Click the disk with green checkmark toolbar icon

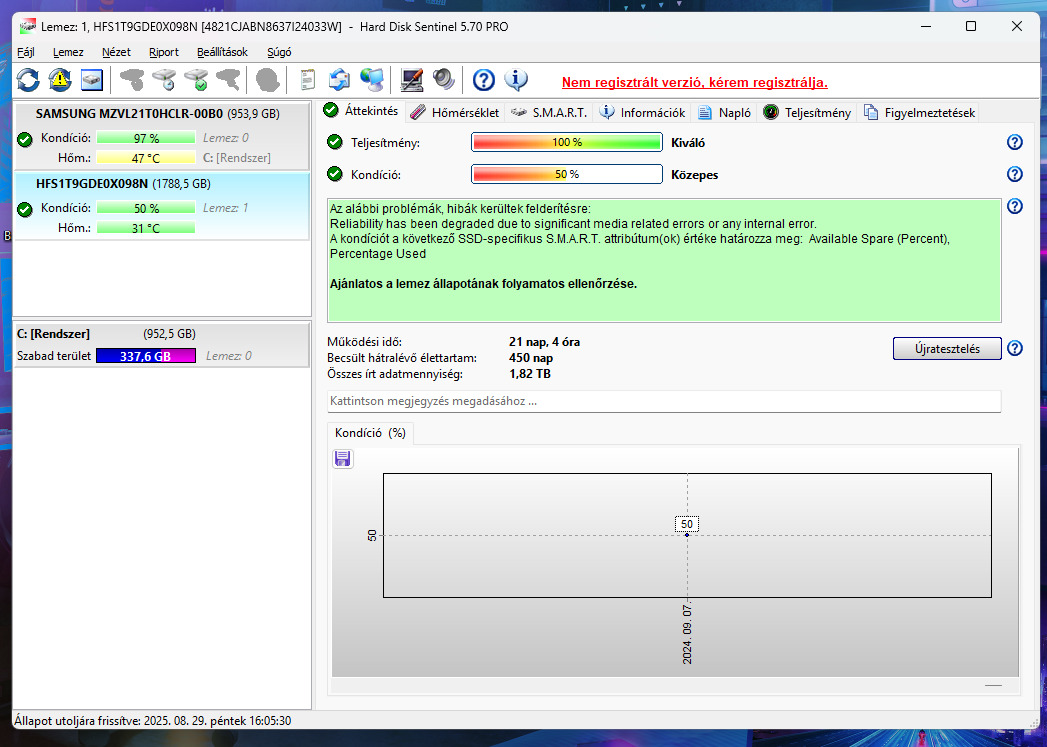point(197,80)
